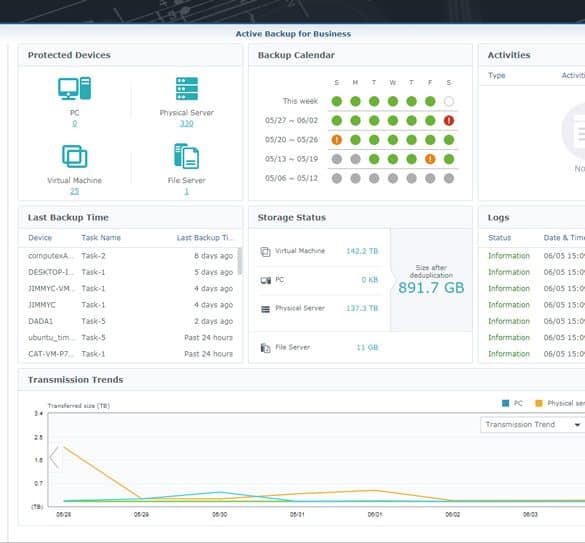Select the ubuntu_tim Task-5 row
Viewport: 585px width, 543px height.
point(128,337)
